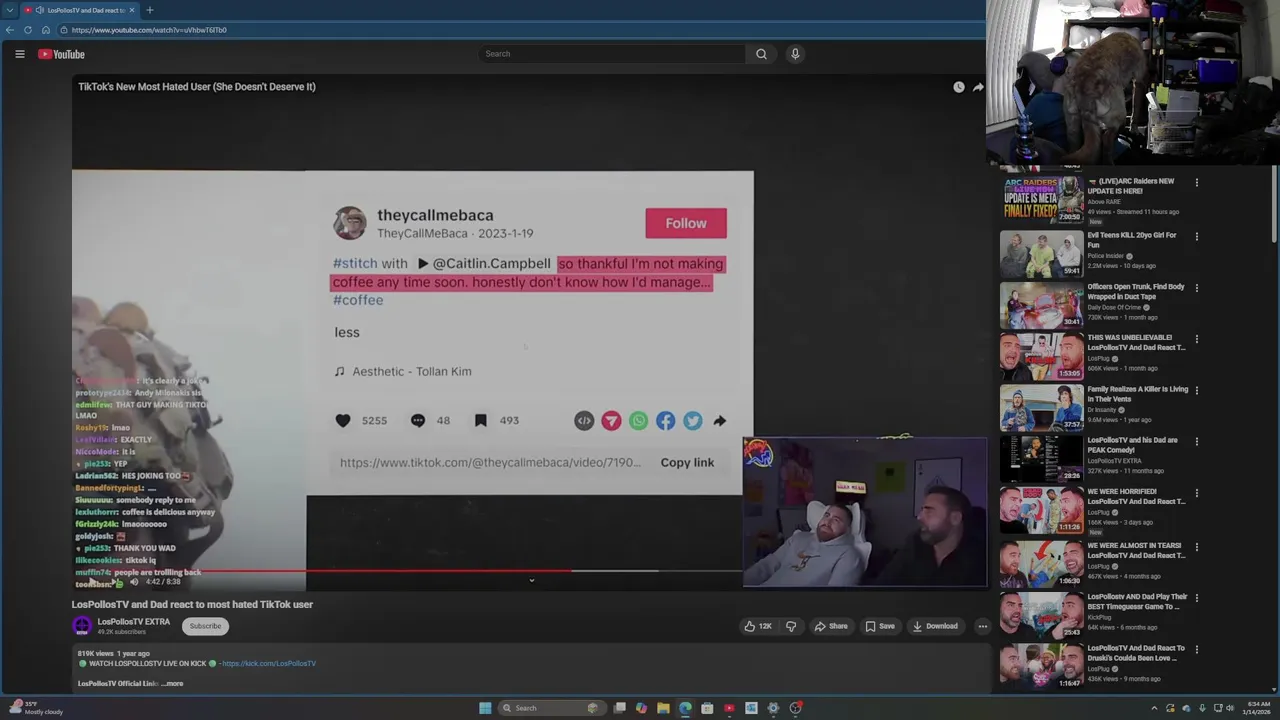This screenshot has height=720, width=1280.
Task: Open the ARC Raiders NEW UPDATE thumbnail
Action: pos(1042,200)
